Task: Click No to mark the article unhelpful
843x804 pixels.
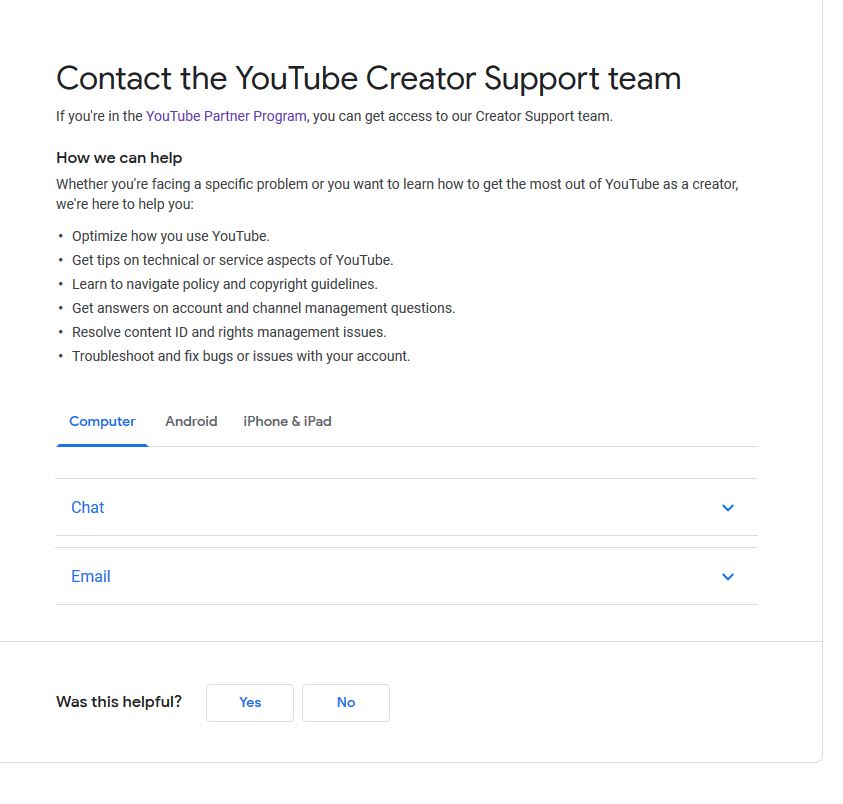Action: click(345, 702)
